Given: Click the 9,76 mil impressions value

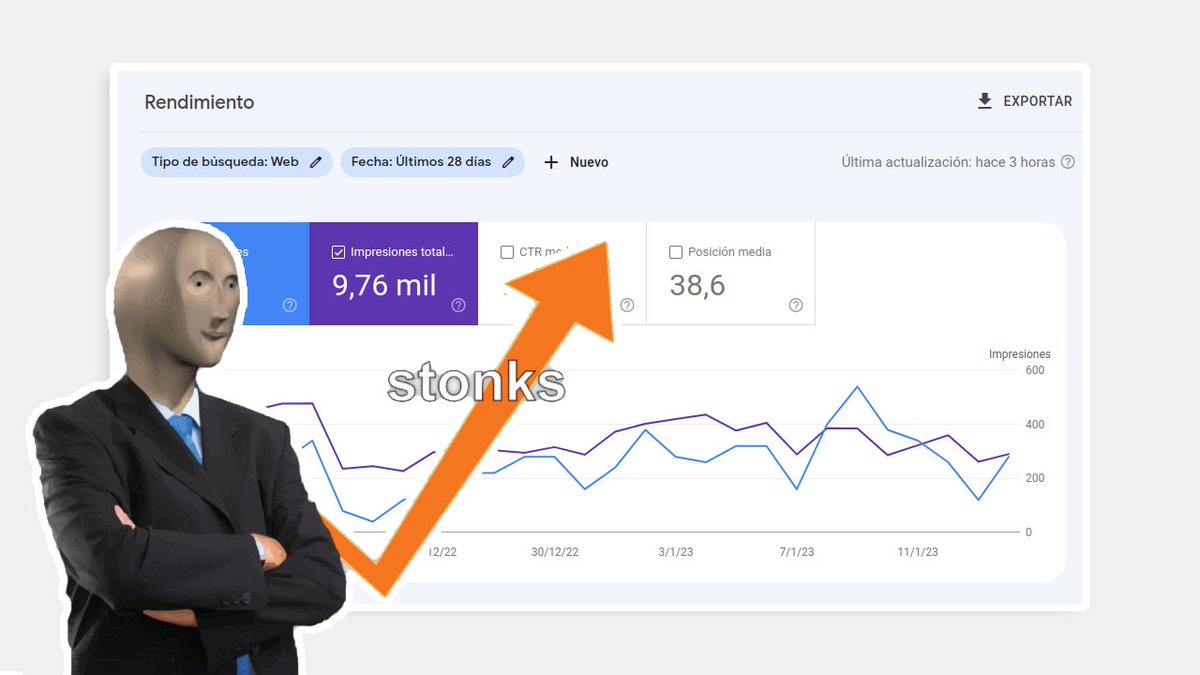Looking at the screenshot, I should point(385,285).
